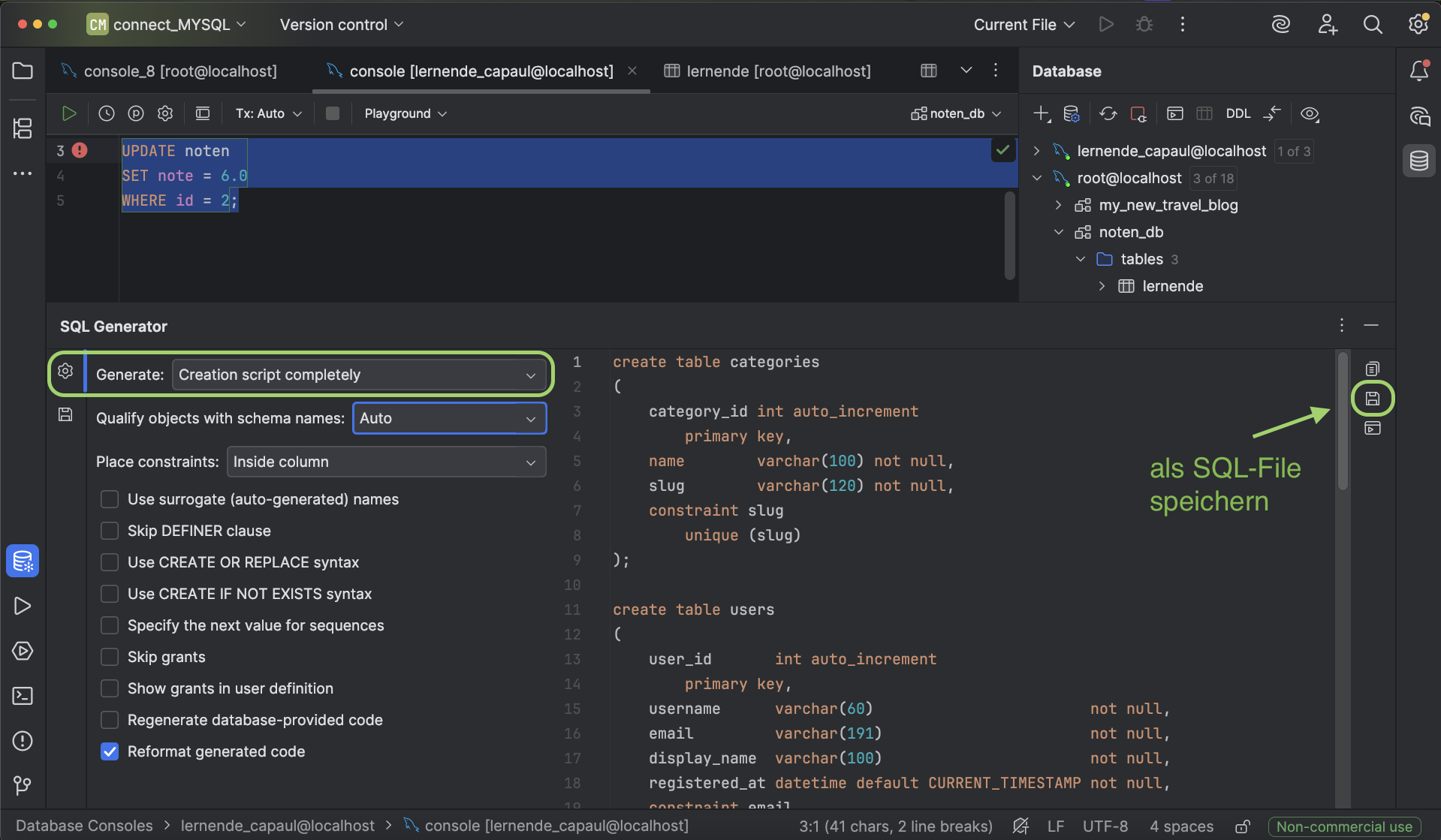The image size is (1441, 840).
Task: Copy generated SQL to clipboard icon
Action: coord(1372,369)
